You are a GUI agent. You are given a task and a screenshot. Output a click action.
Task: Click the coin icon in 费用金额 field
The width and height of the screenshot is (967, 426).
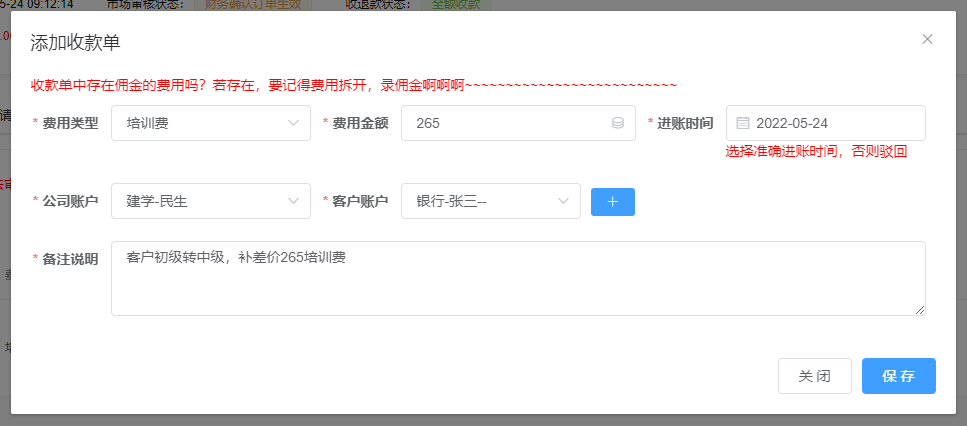click(x=618, y=123)
